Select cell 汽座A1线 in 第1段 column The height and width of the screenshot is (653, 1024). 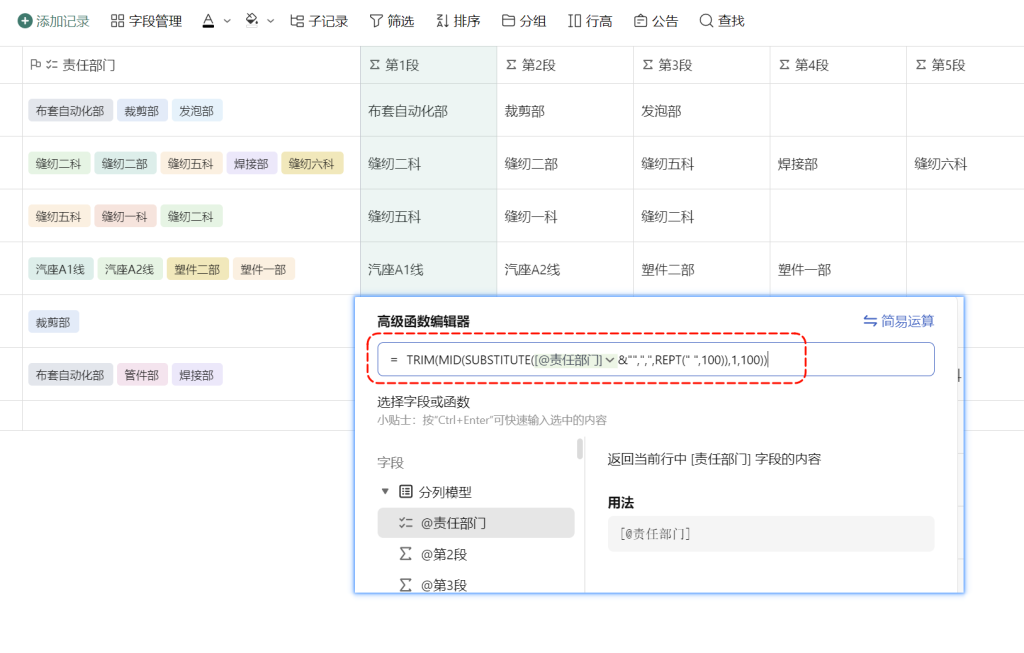pyautogui.click(x=428, y=269)
